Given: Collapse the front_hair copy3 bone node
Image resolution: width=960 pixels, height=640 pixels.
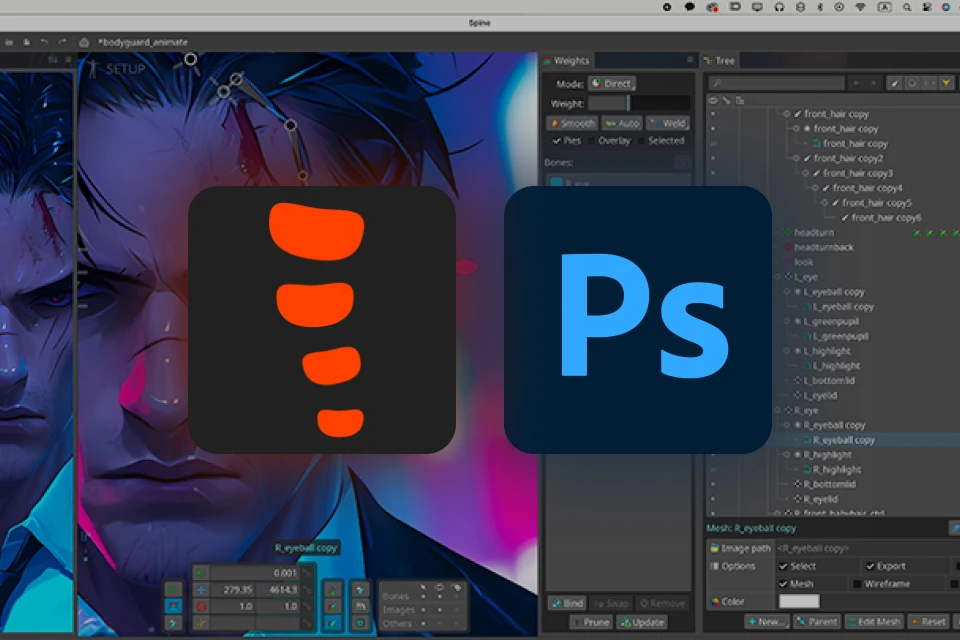Looking at the screenshot, I should (806, 173).
